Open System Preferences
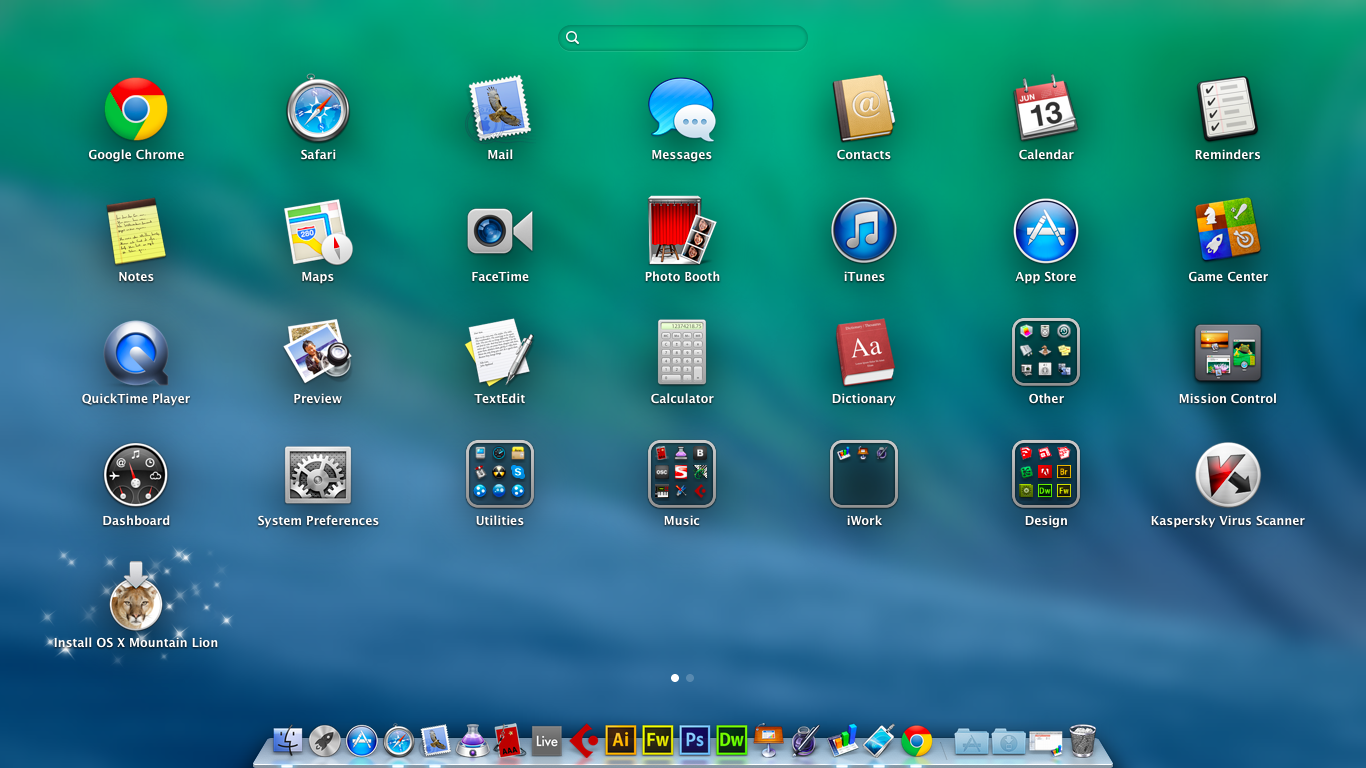The image size is (1366, 768). coord(318,475)
